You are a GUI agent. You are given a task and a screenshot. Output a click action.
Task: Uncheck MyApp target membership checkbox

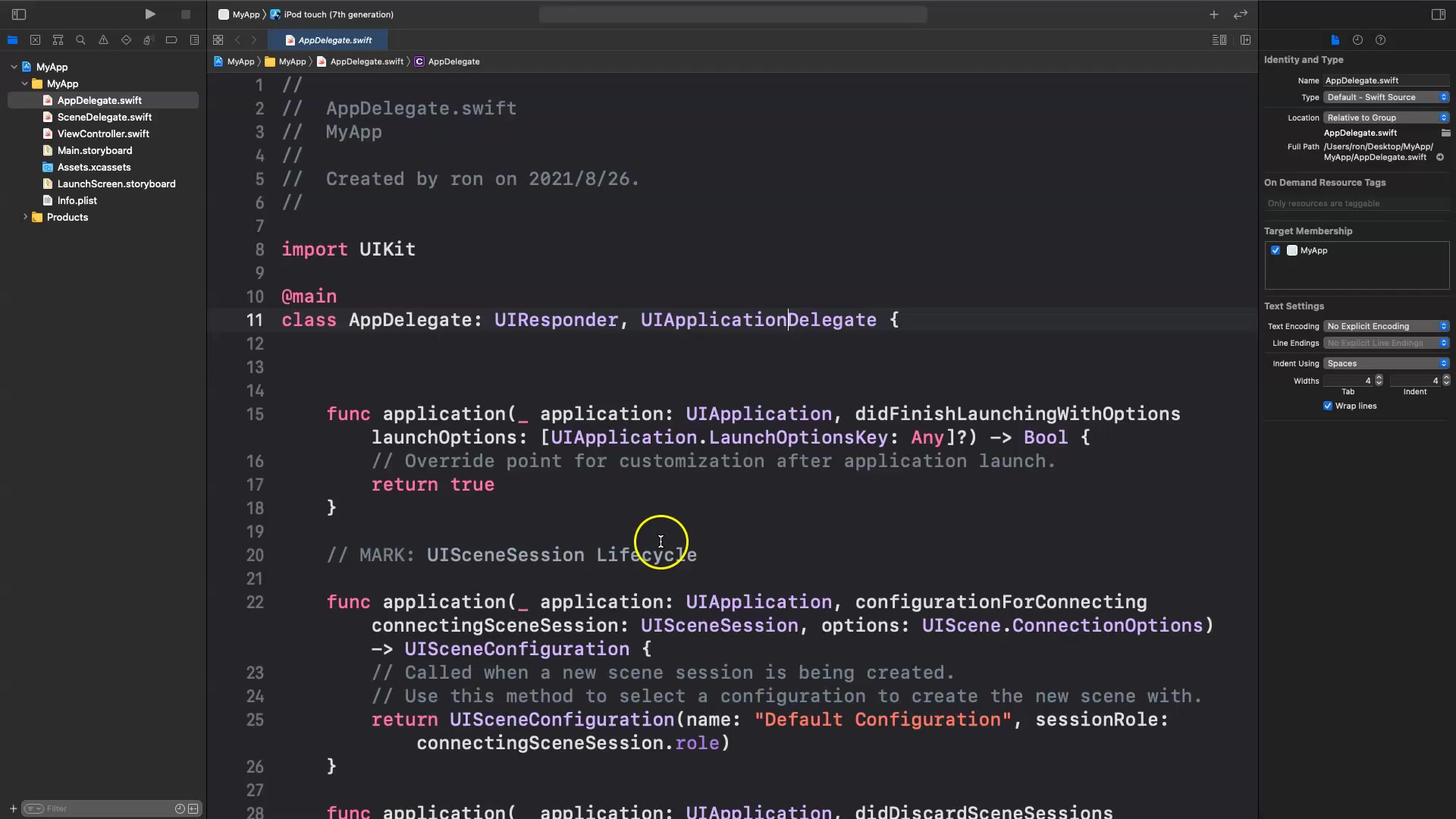(x=1276, y=250)
